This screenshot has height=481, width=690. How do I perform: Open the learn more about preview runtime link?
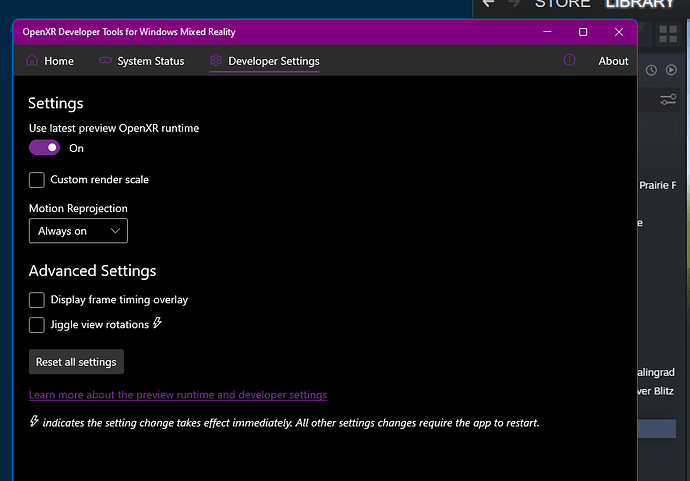178,395
